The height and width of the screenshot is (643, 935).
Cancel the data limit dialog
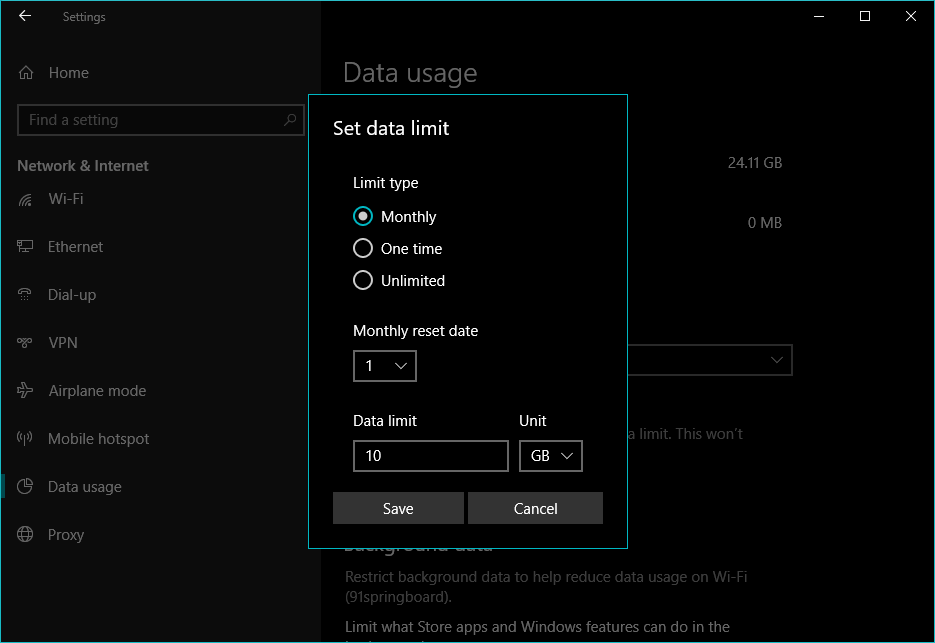[x=535, y=508]
